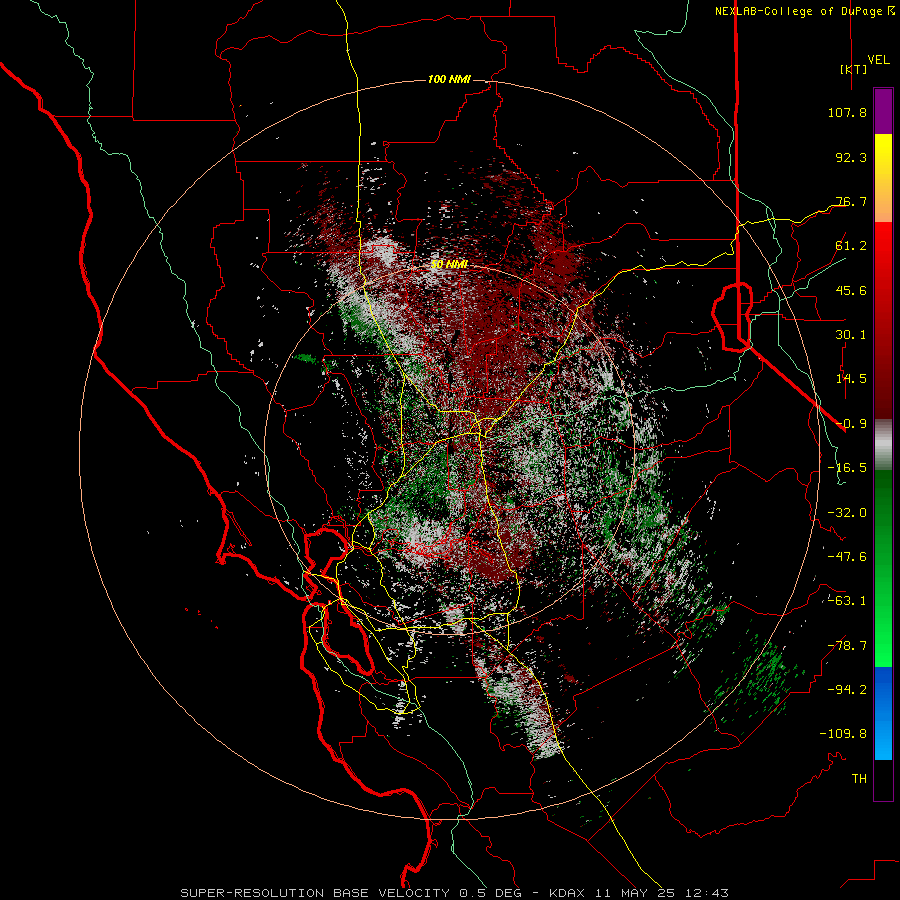
Task: Click the bright red color bar segment
Action: [x=883, y=253]
